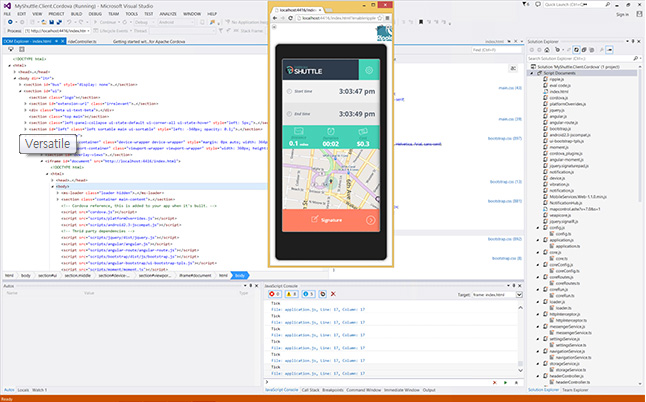Click the Visual Studio logo icon
646x402 pixels.
tap(7, 6)
